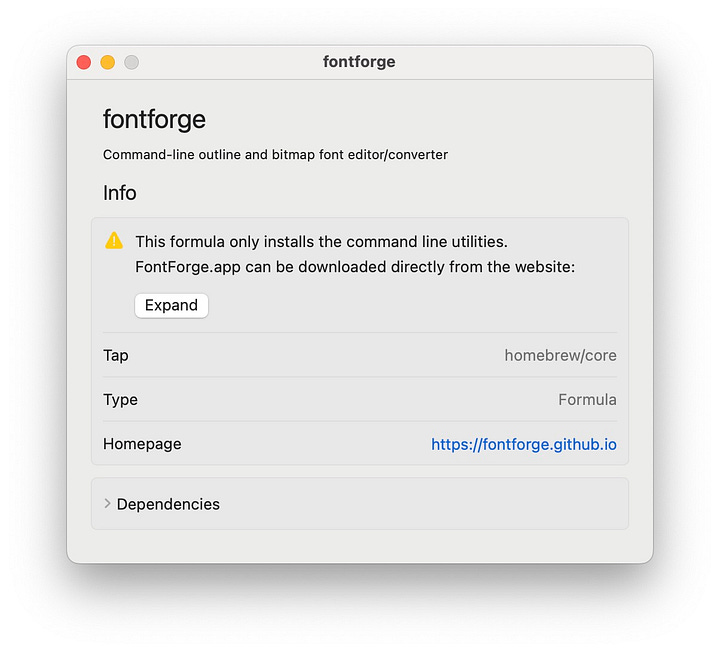The image size is (720, 652).
Task: Select the 'homebrew/core' tap value
Action: point(560,355)
